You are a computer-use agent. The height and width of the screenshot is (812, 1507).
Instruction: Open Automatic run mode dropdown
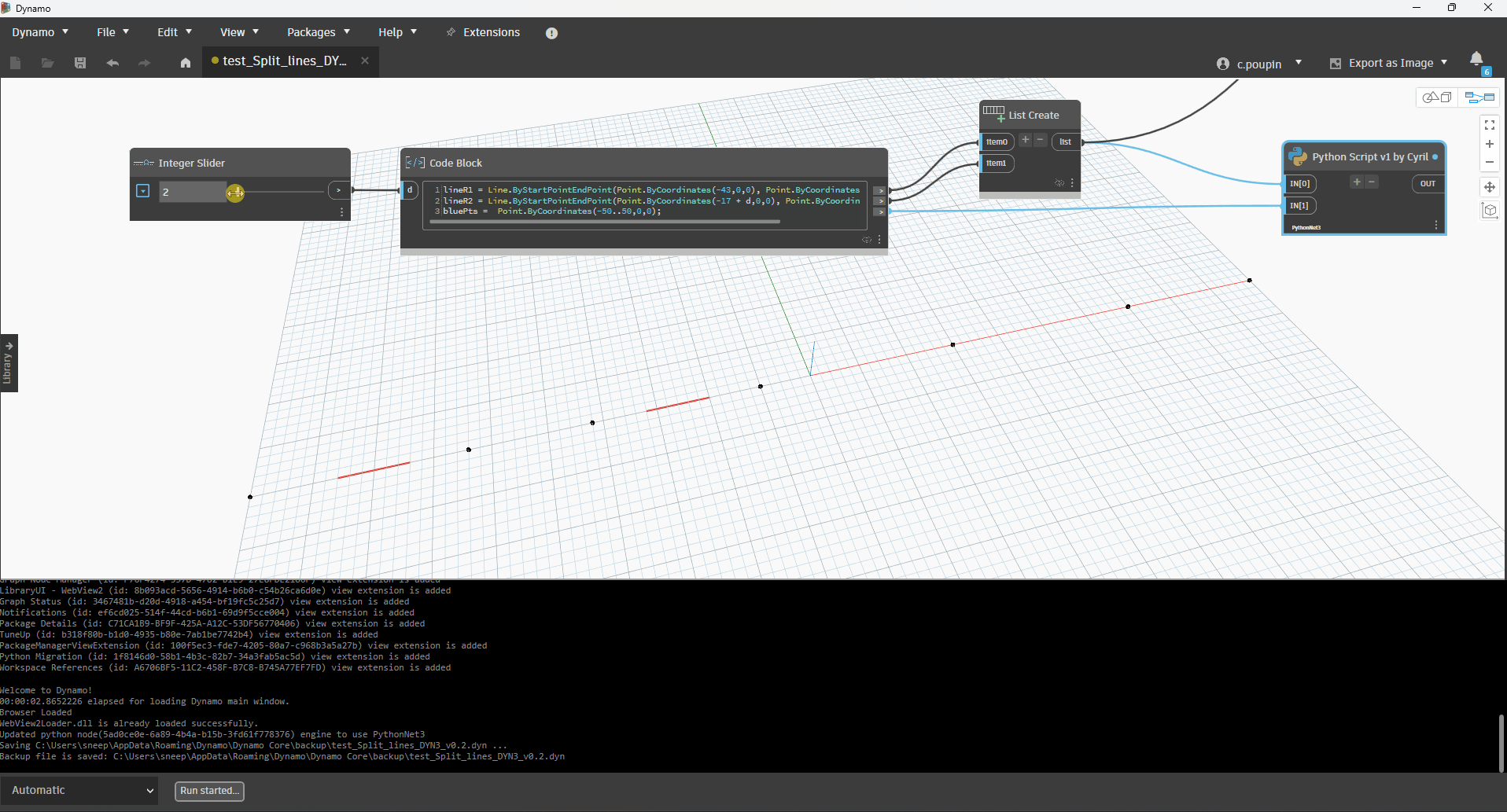tap(79, 791)
